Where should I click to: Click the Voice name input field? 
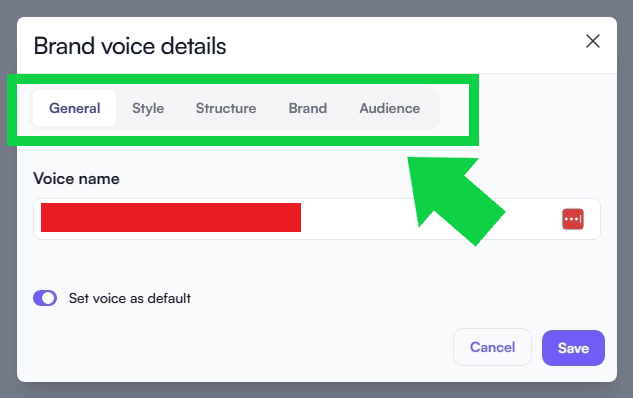[x=317, y=219]
